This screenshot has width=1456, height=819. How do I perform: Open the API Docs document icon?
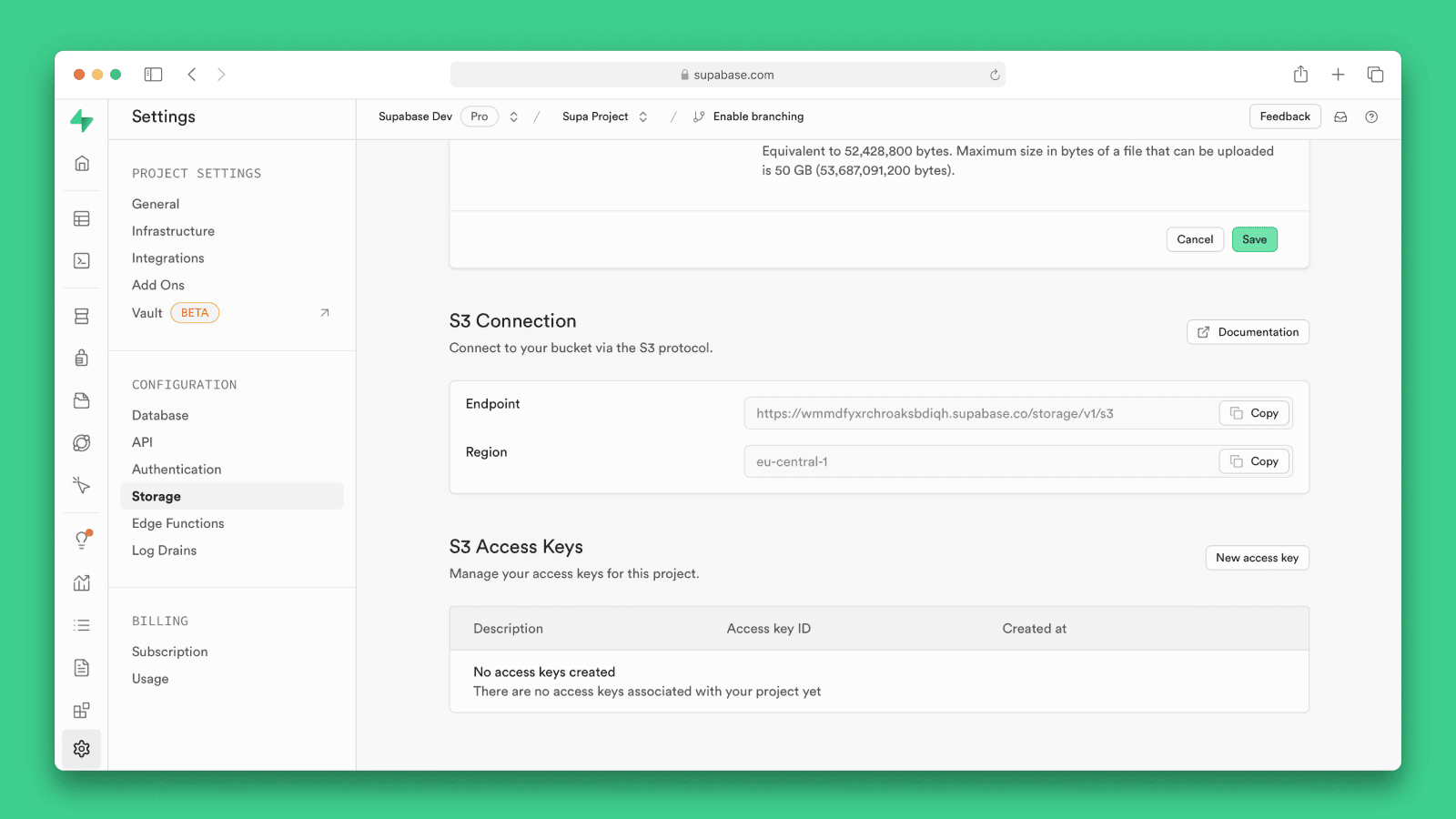pos(82,668)
